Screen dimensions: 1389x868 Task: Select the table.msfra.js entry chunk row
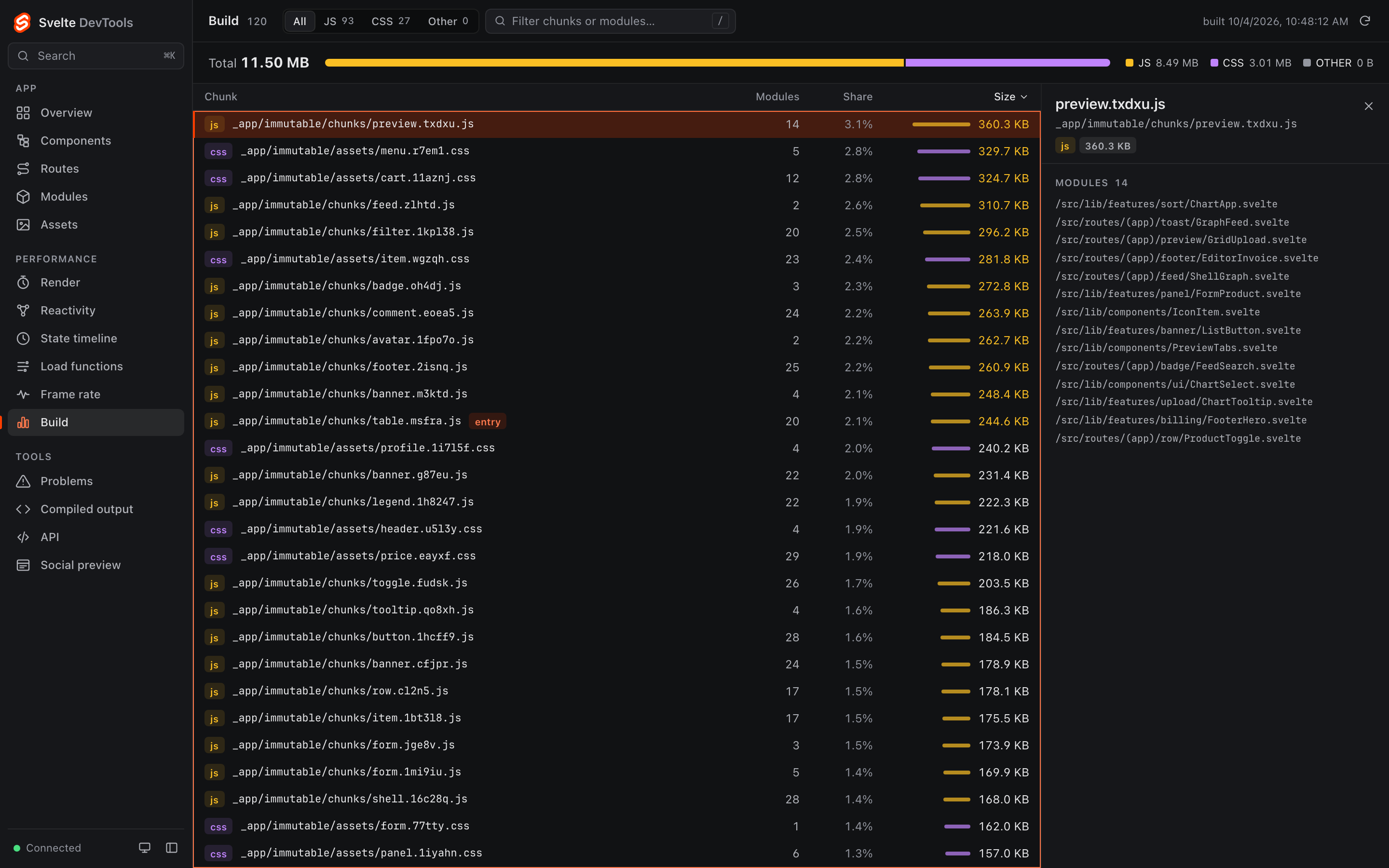click(x=617, y=421)
